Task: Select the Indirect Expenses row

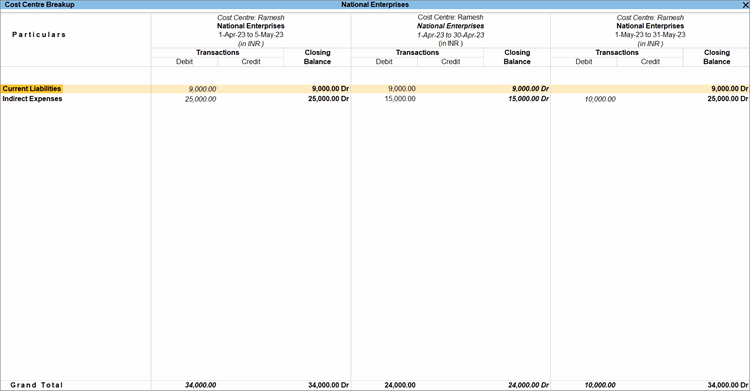Action: (375, 99)
